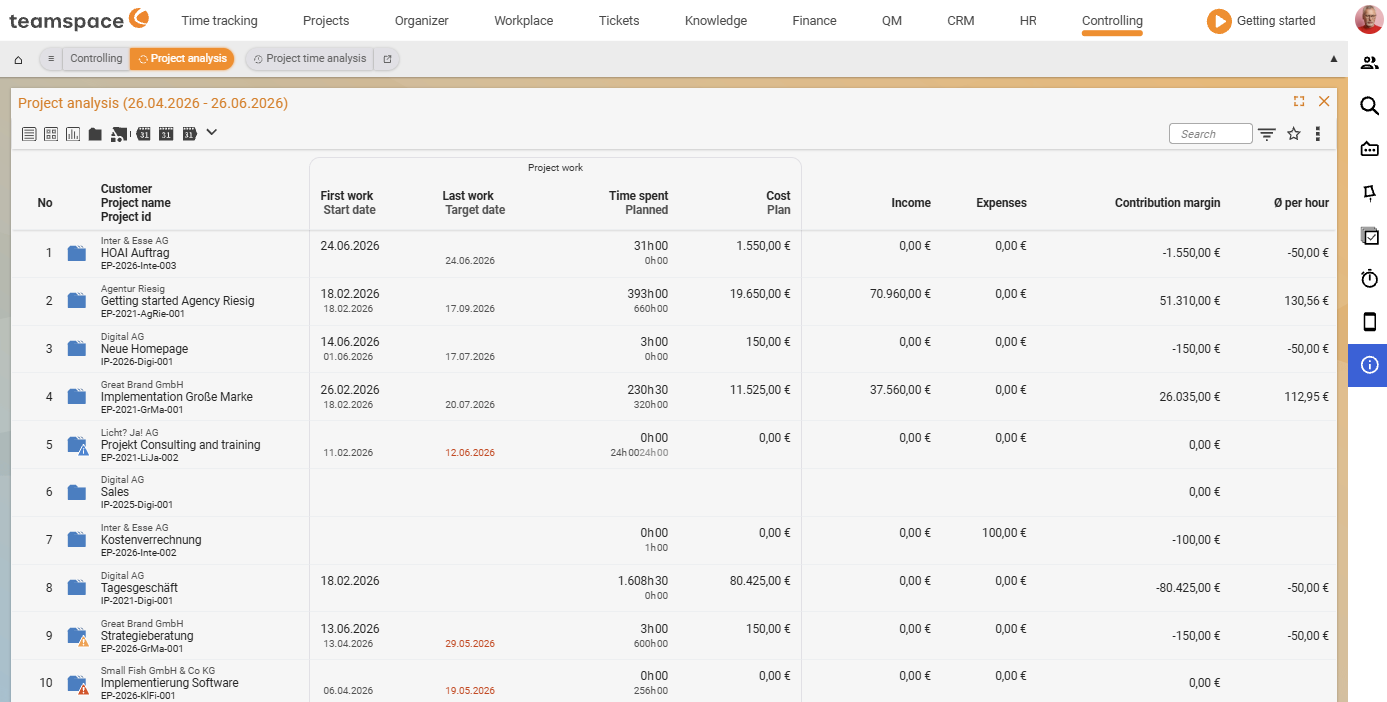The width and height of the screenshot is (1387, 702).
Task: Open three-dot more options menu
Action: tap(1318, 134)
